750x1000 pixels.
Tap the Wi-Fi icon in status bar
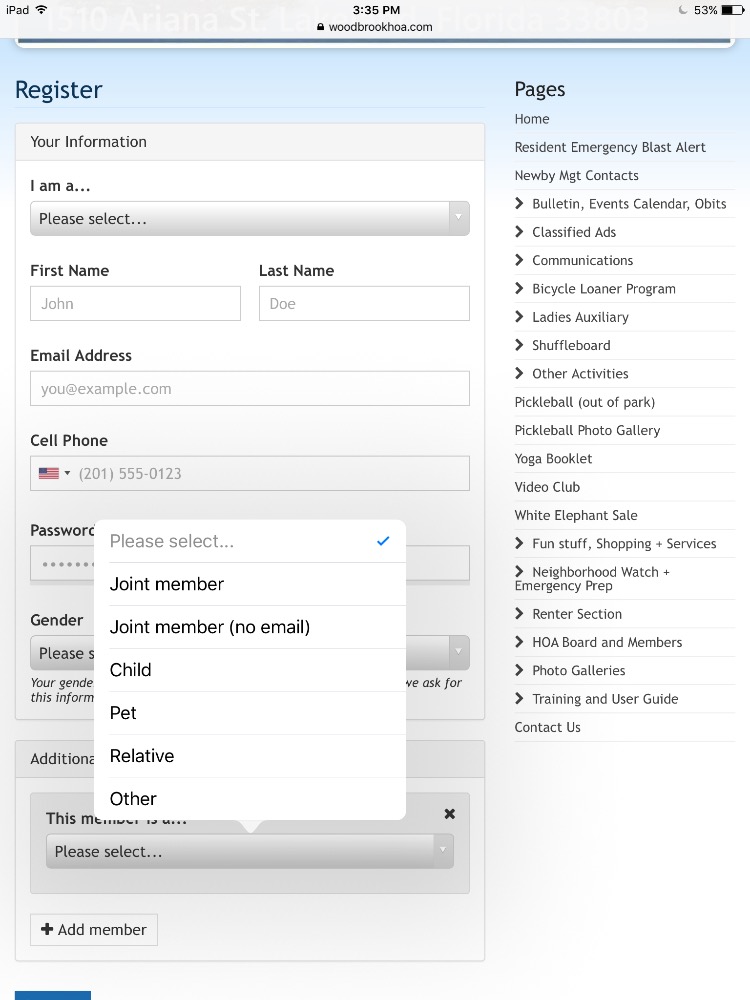pos(41,10)
